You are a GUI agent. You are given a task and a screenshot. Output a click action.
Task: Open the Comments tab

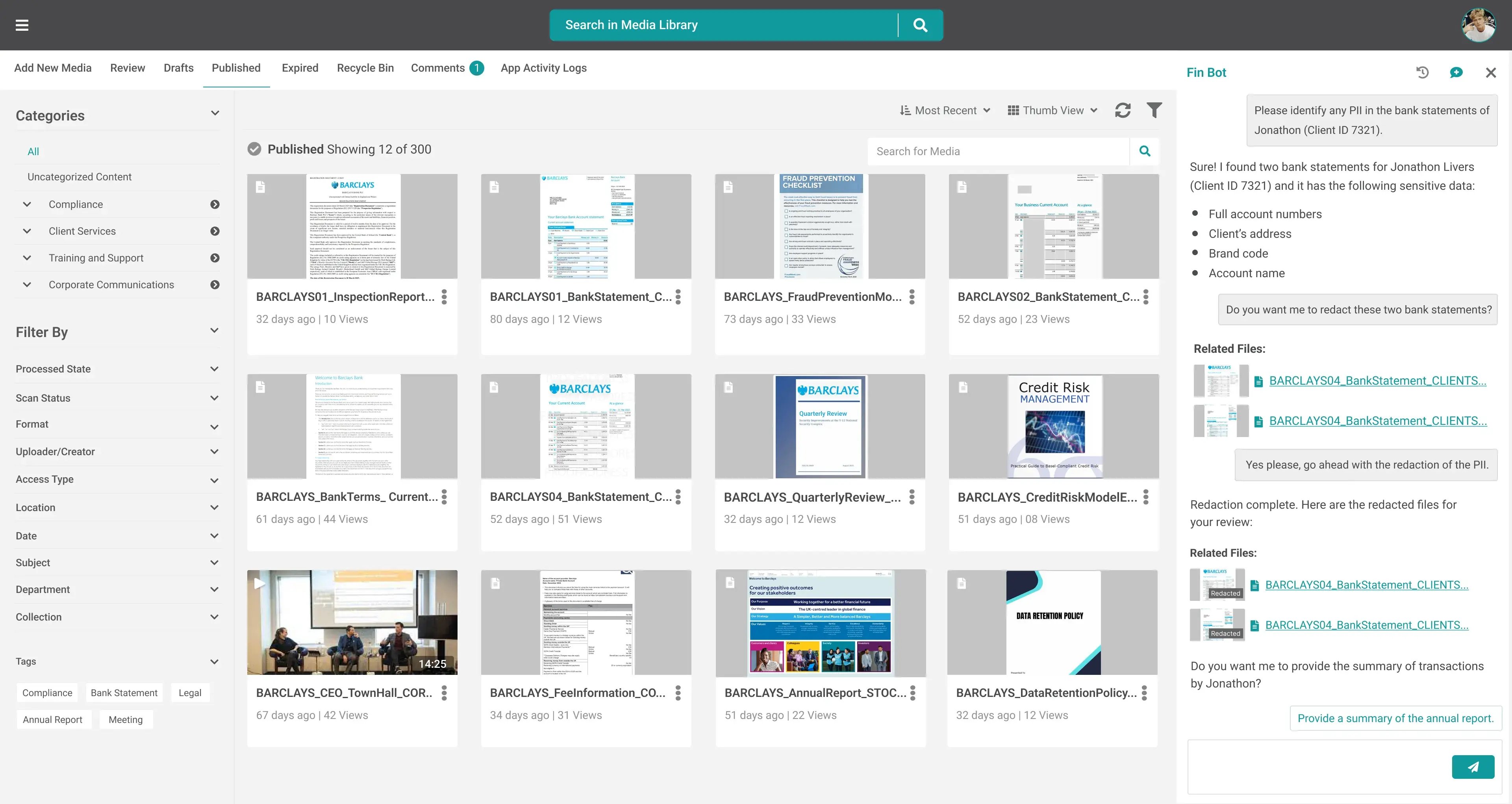tap(447, 68)
